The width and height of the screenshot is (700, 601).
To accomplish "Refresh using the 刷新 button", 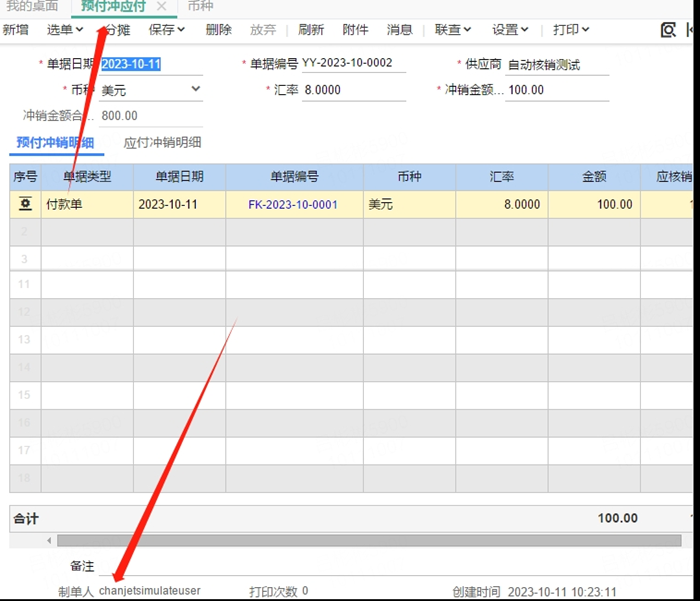I will pos(311,29).
